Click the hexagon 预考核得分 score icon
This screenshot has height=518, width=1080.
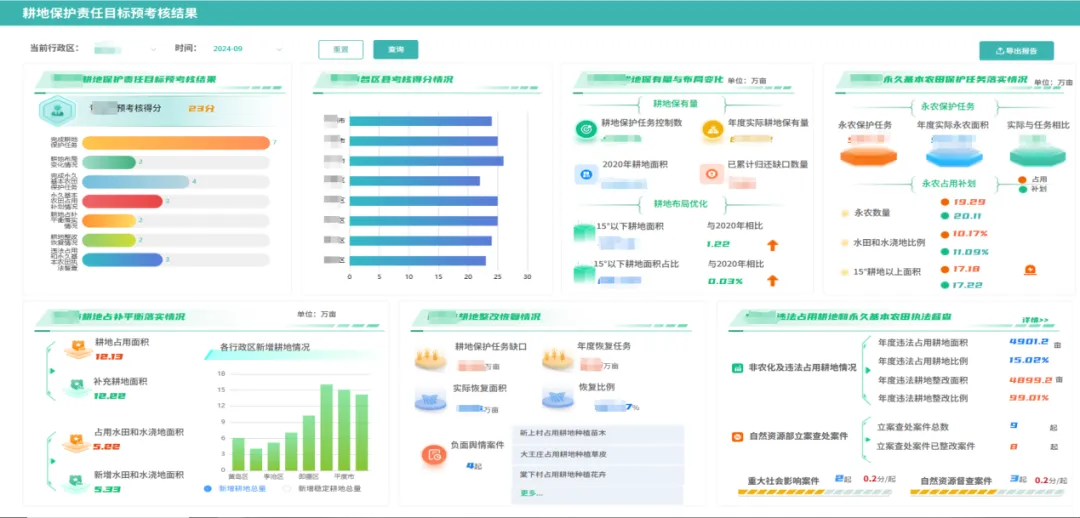[59, 109]
